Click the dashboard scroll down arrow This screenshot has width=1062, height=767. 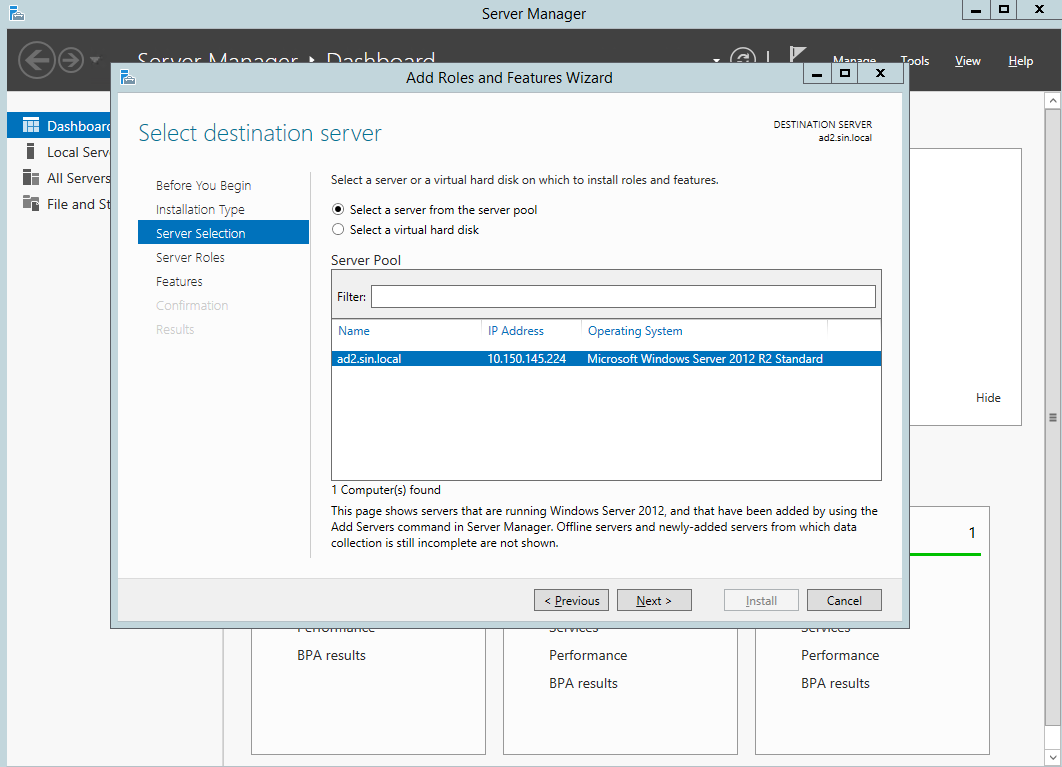pos(1053,757)
